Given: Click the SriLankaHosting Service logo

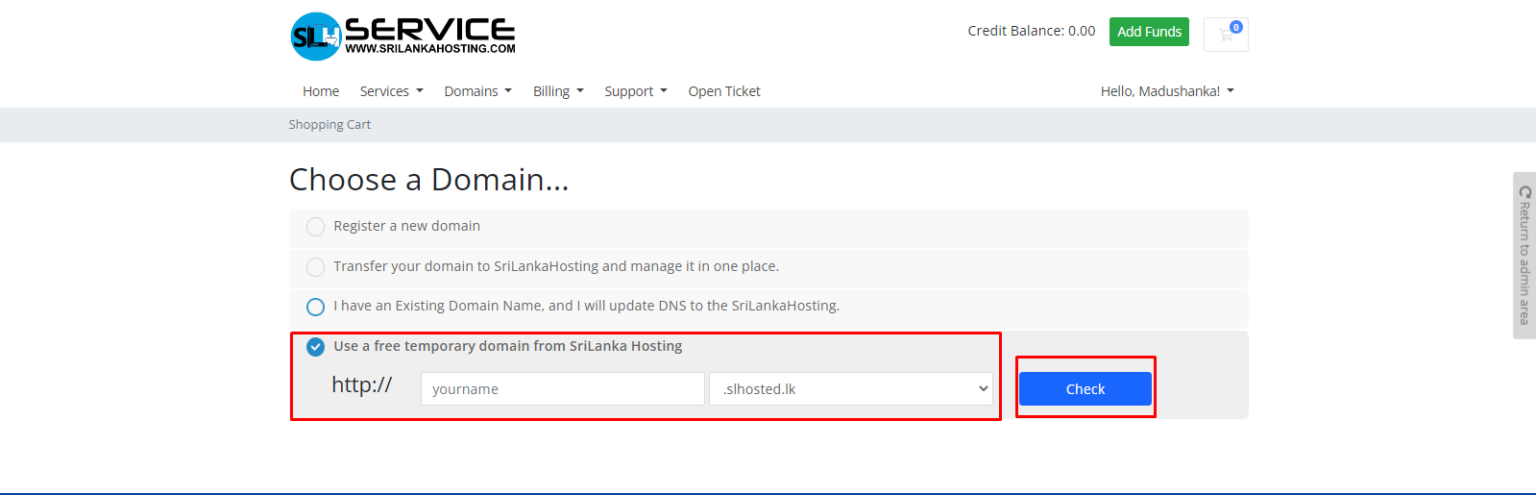Looking at the screenshot, I should click(x=403, y=36).
